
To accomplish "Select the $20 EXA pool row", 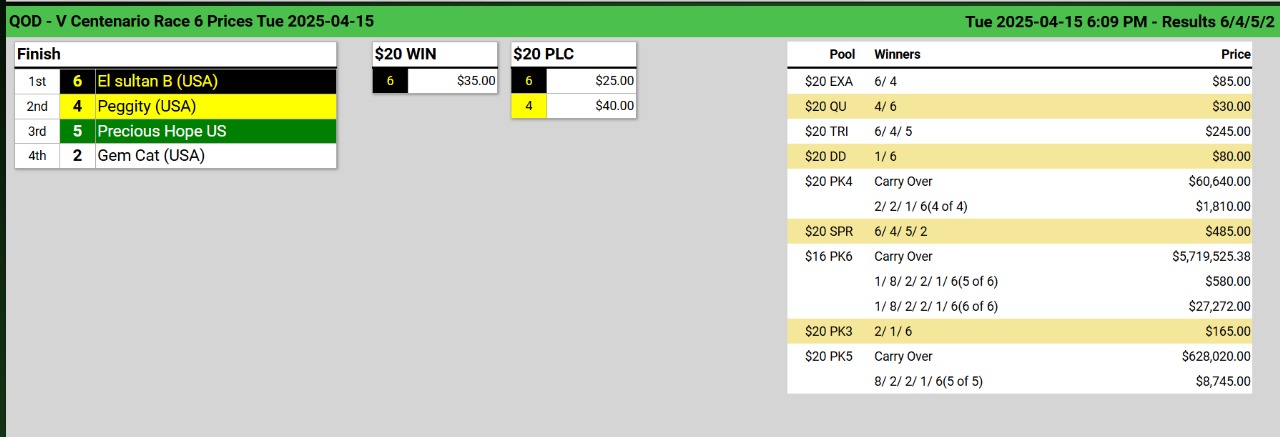I will point(1019,81).
